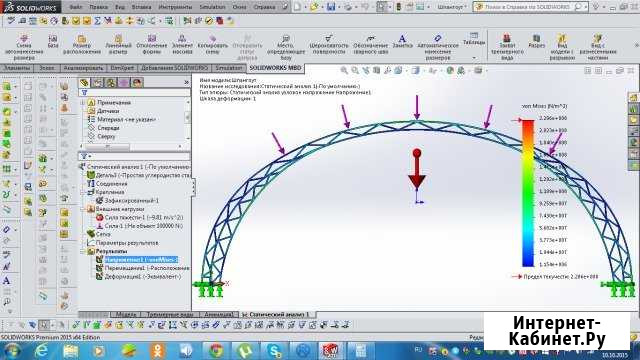
Task: Switch to the Модель bottom tab
Action: (x=126, y=315)
